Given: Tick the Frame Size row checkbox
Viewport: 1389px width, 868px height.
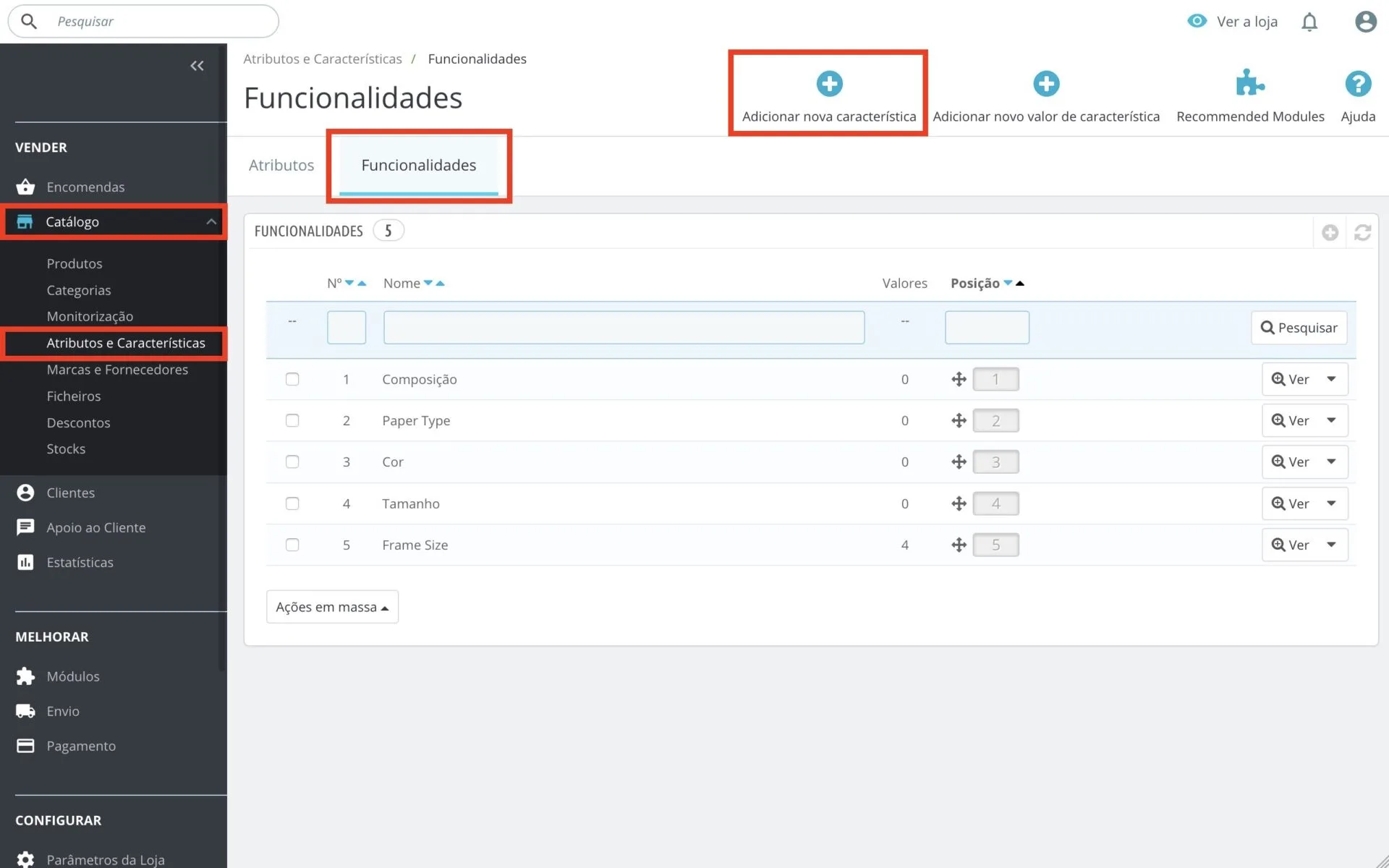Looking at the screenshot, I should click(292, 545).
